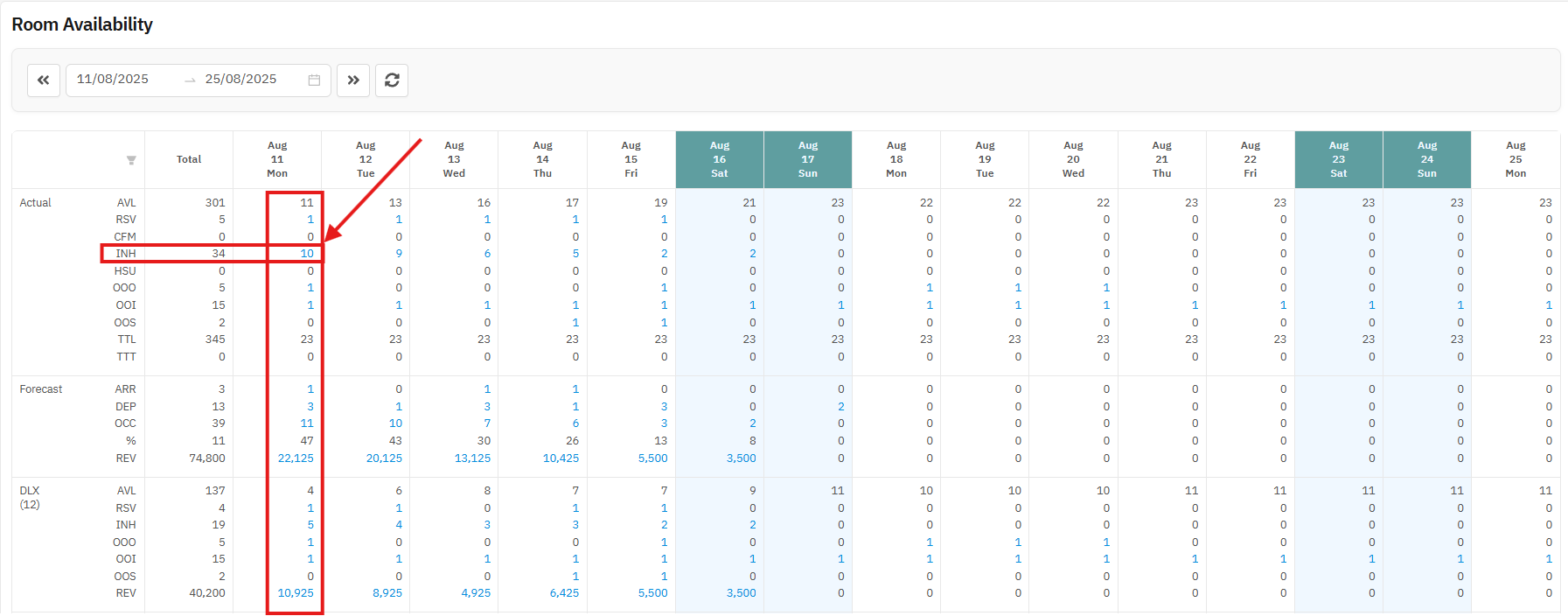Viewport: 1568px width, 616px height.
Task: Open forecast revenue 13,125 for Aug 13
Action: click(472, 458)
